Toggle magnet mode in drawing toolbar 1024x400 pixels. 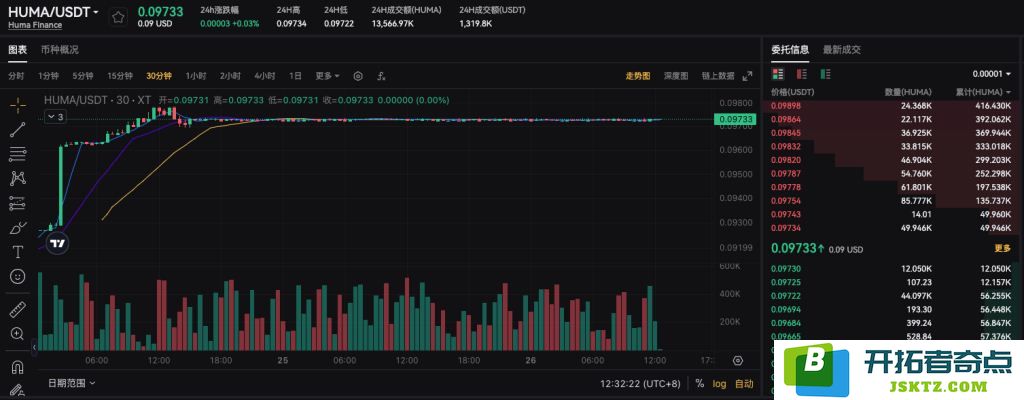click(18, 367)
